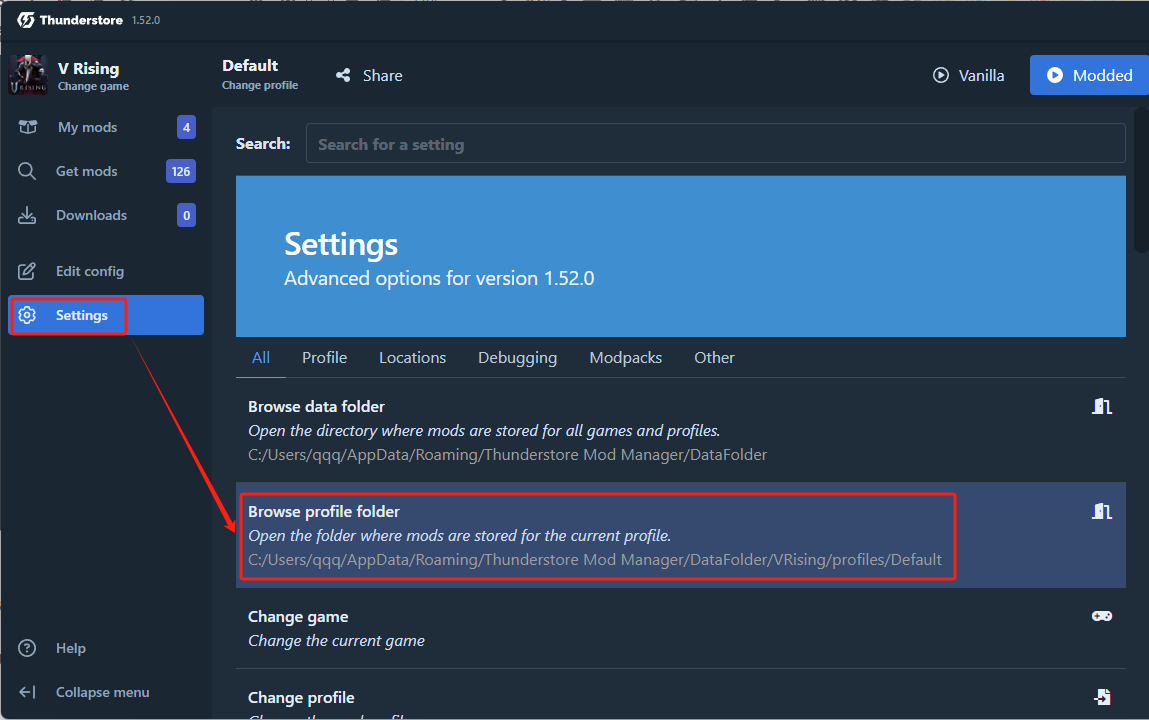Click the Downloads tray icon in sidebar

click(x=27, y=215)
